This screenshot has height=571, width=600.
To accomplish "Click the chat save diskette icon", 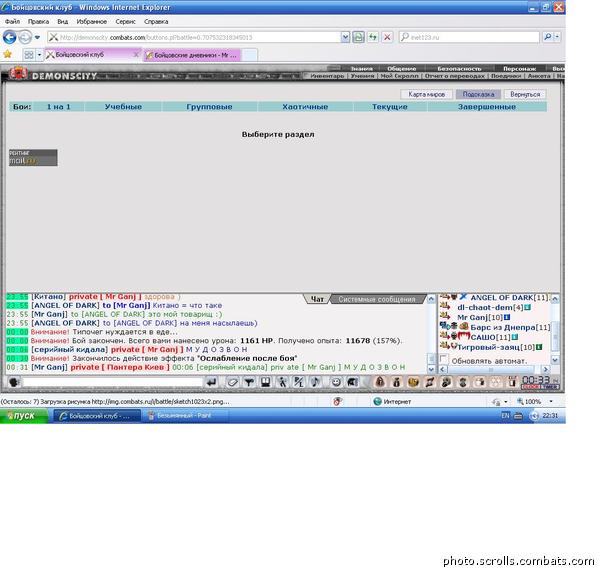I will tap(266, 382).
